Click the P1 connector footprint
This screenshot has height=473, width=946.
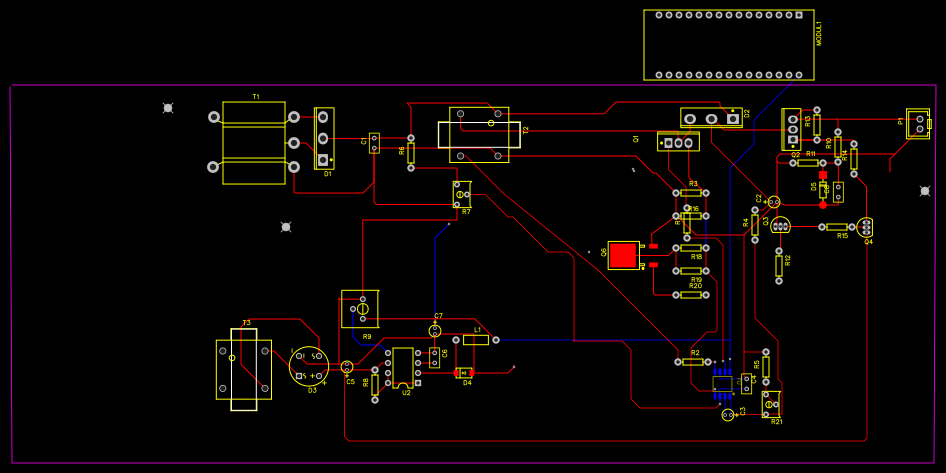(x=917, y=124)
